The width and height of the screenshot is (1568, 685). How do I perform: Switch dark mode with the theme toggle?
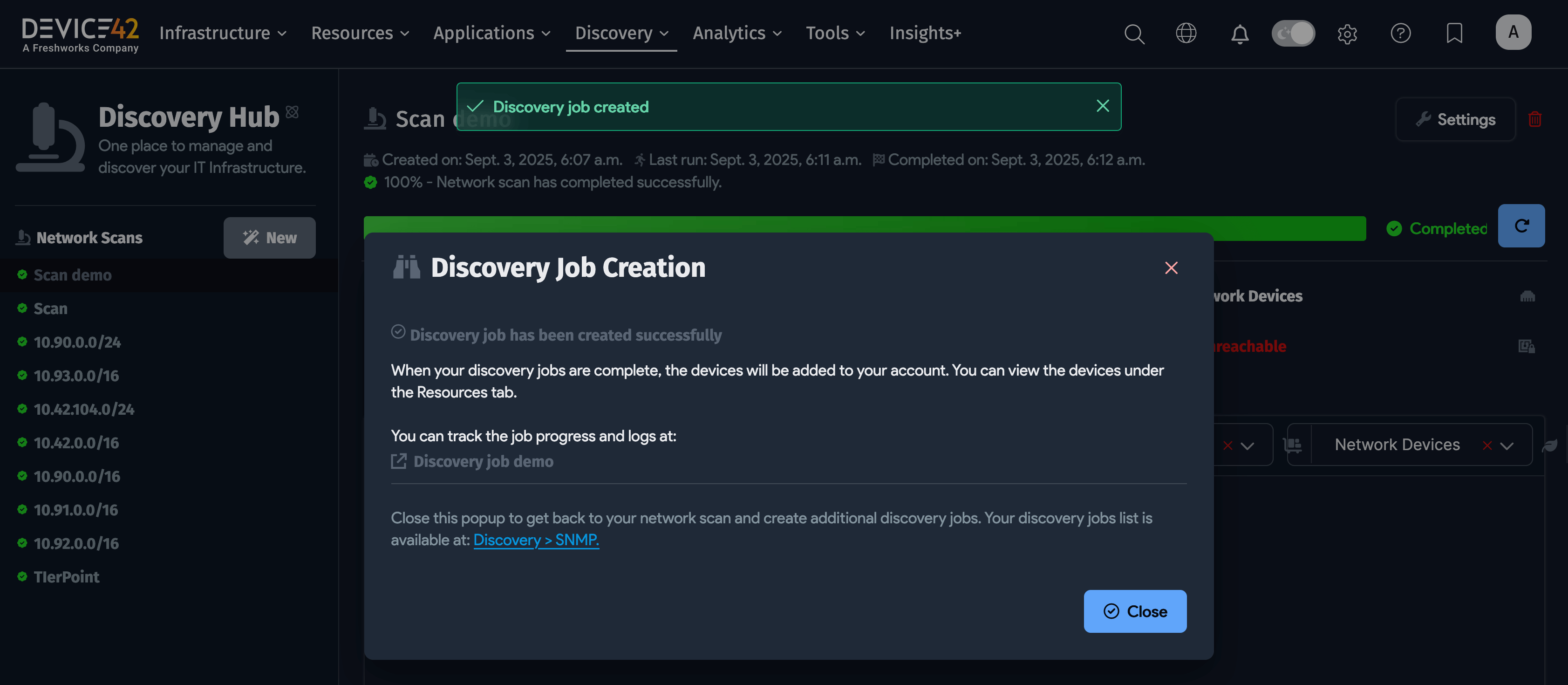1294,34
